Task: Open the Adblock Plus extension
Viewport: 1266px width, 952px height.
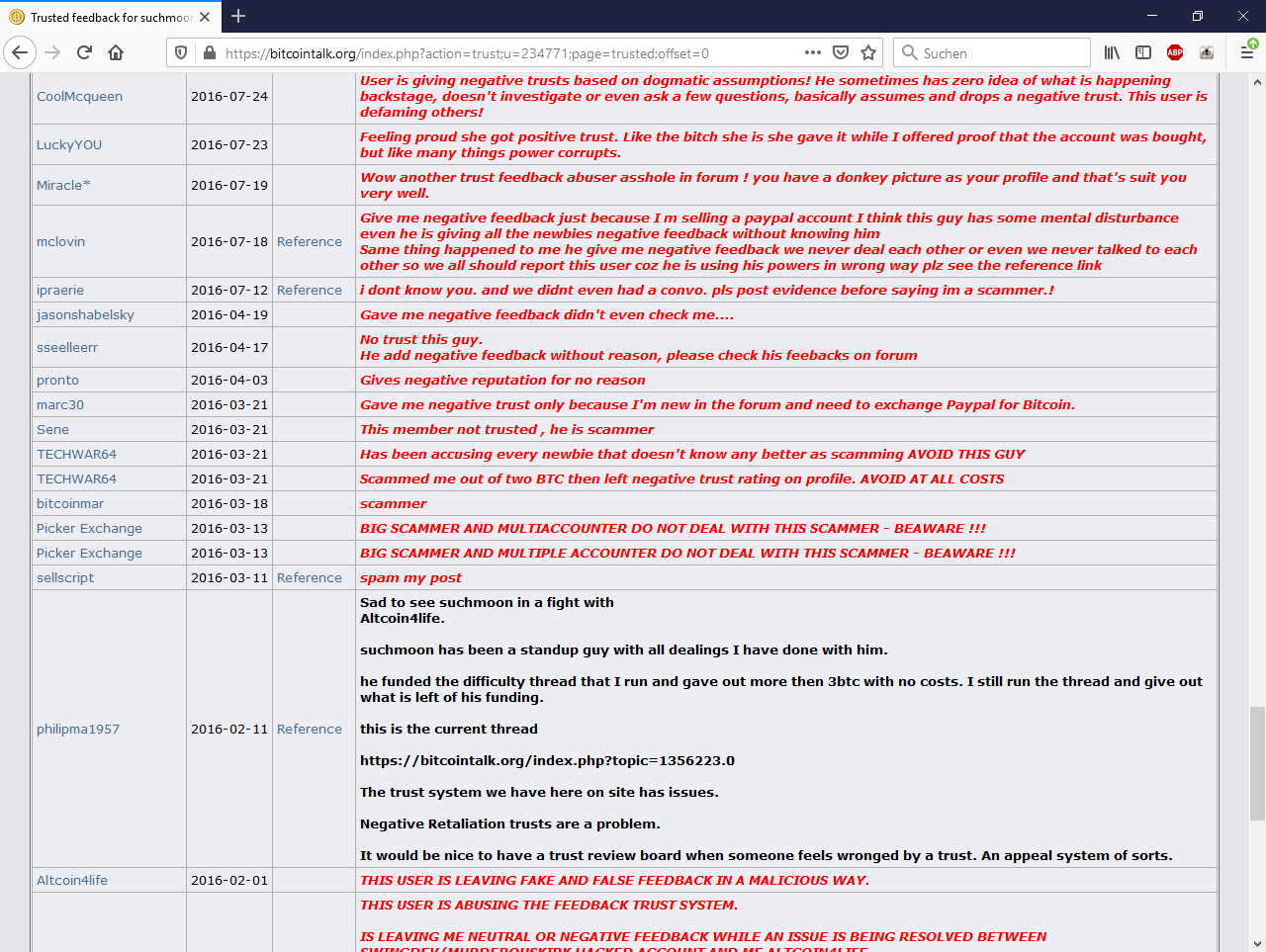Action: (x=1175, y=52)
